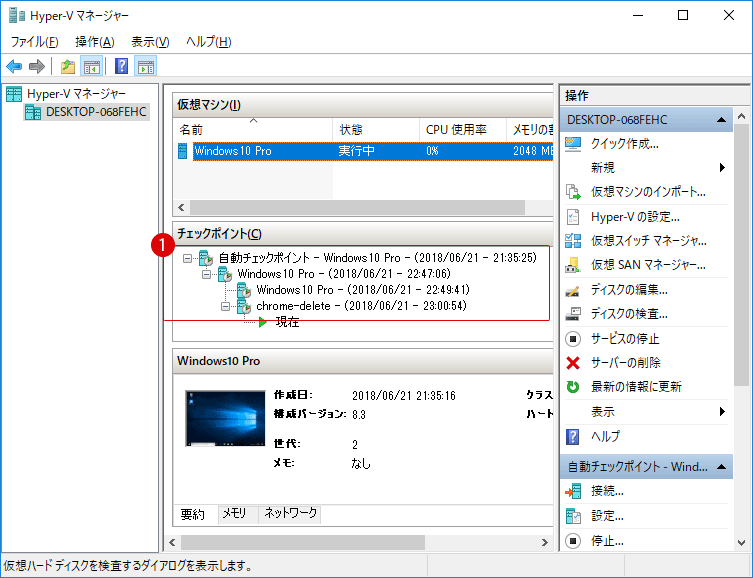
Task: Open the 表示(V) menu
Action: click(x=150, y=42)
